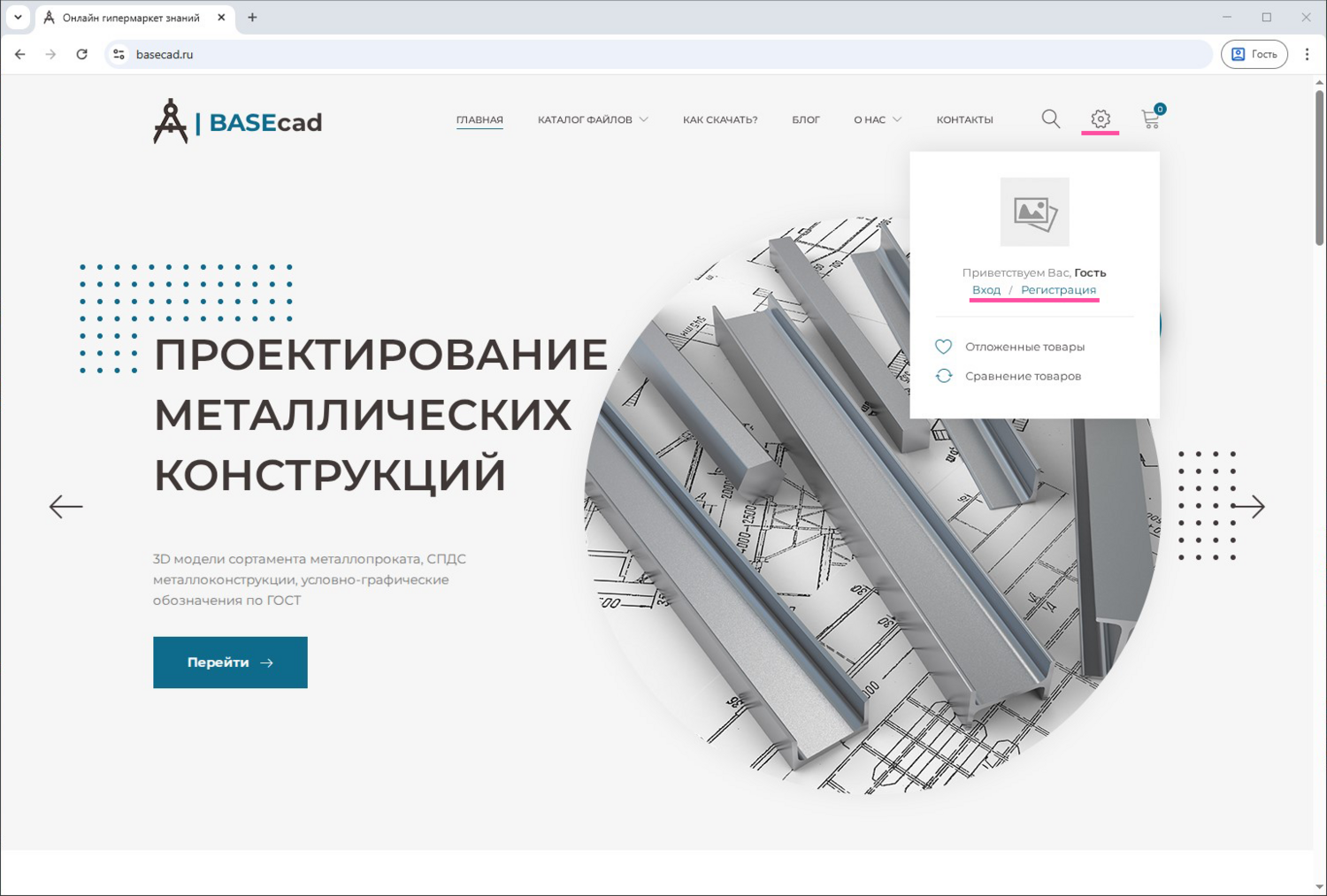Select the Главная menu item
Viewport: 1327px width, 896px height.
pyautogui.click(x=479, y=119)
